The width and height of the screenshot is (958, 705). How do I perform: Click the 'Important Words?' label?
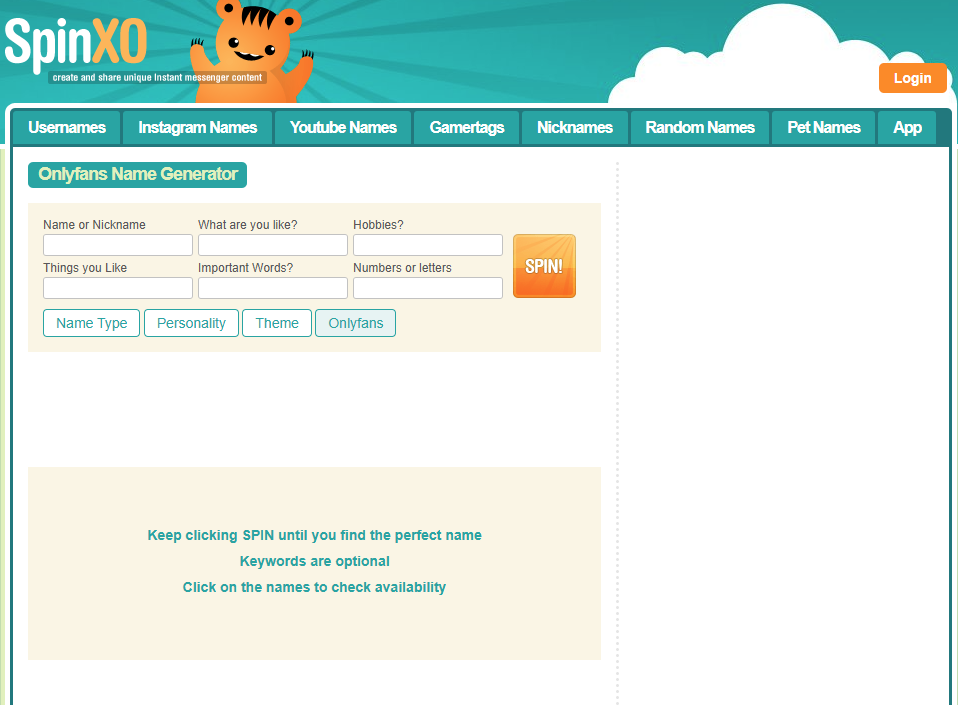pos(246,268)
